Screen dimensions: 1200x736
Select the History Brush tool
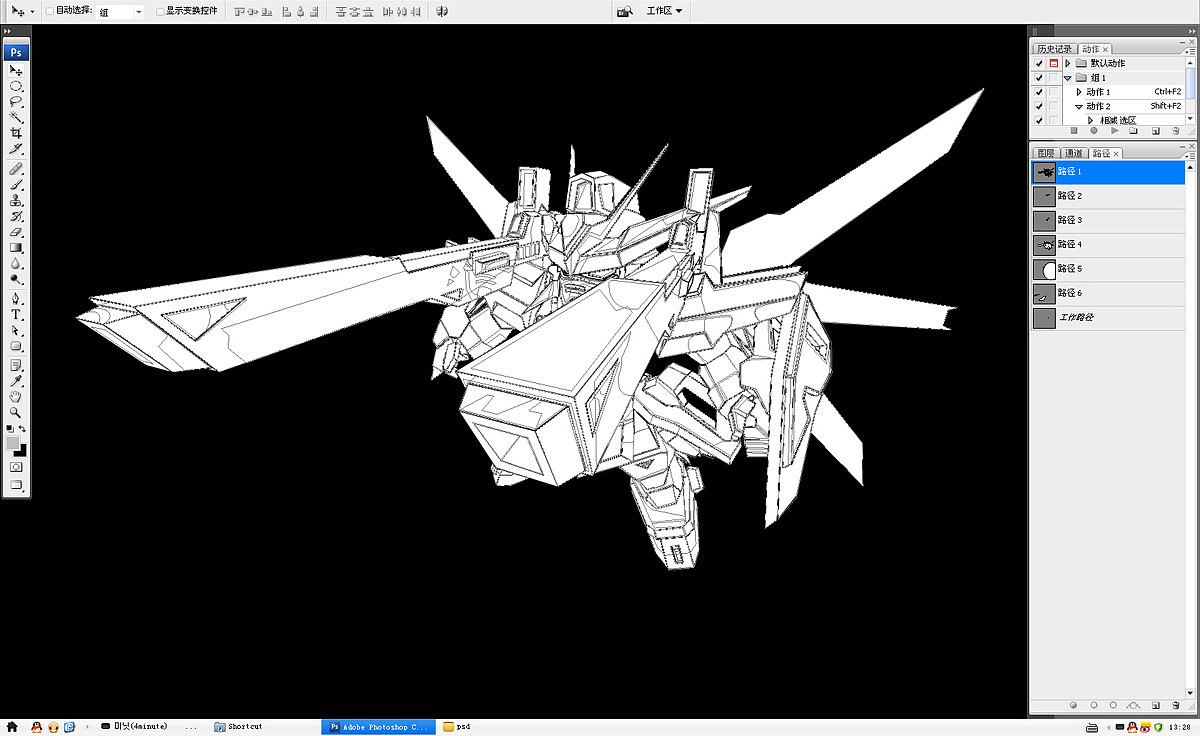pyautogui.click(x=16, y=215)
